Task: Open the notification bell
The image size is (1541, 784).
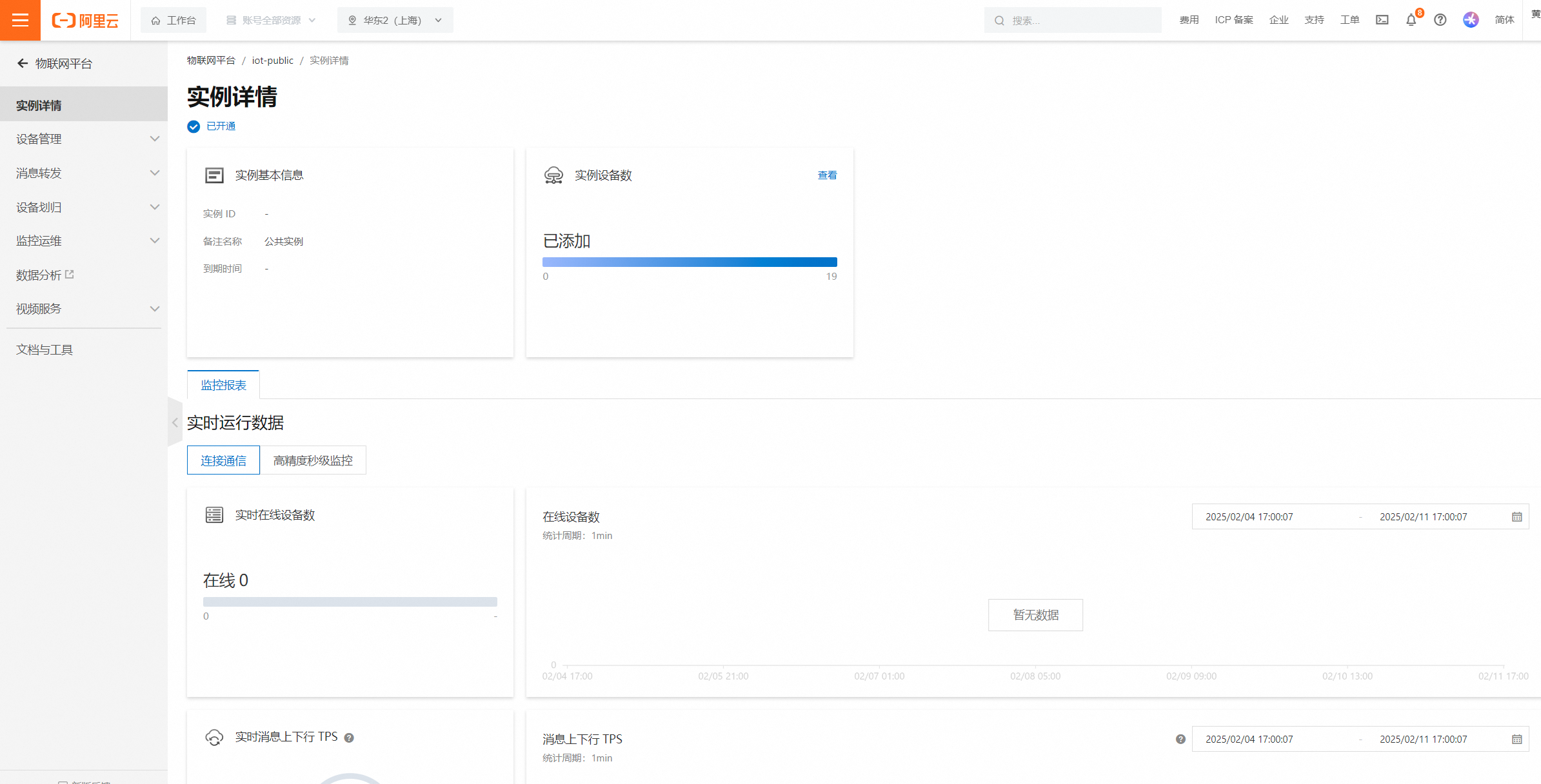Action: pos(1411,20)
